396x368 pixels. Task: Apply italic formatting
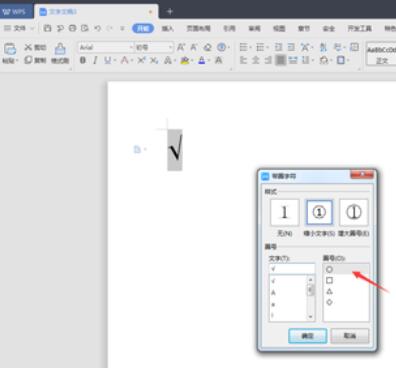click(95, 60)
